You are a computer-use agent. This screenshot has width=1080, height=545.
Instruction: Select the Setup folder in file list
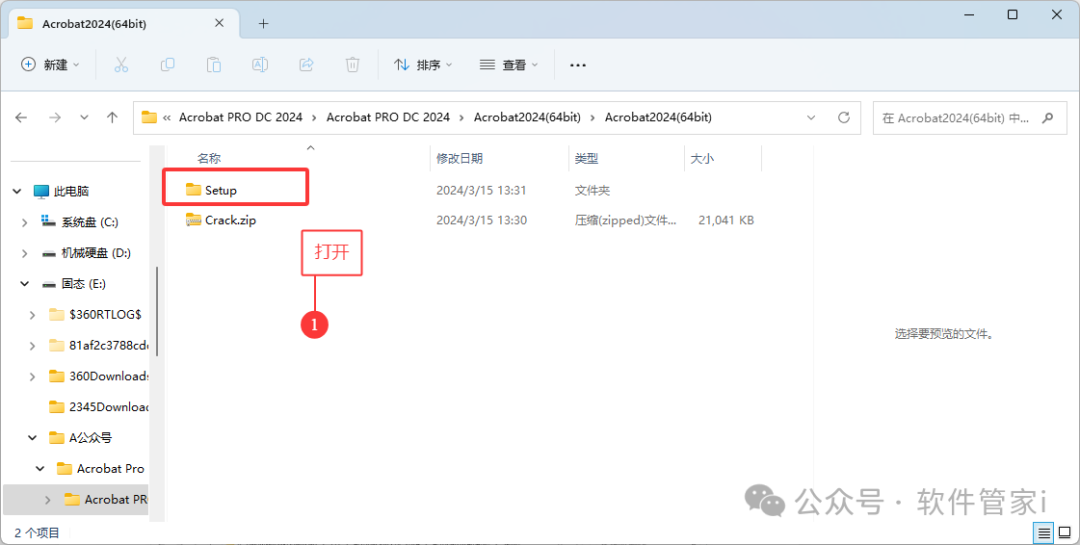(x=220, y=190)
